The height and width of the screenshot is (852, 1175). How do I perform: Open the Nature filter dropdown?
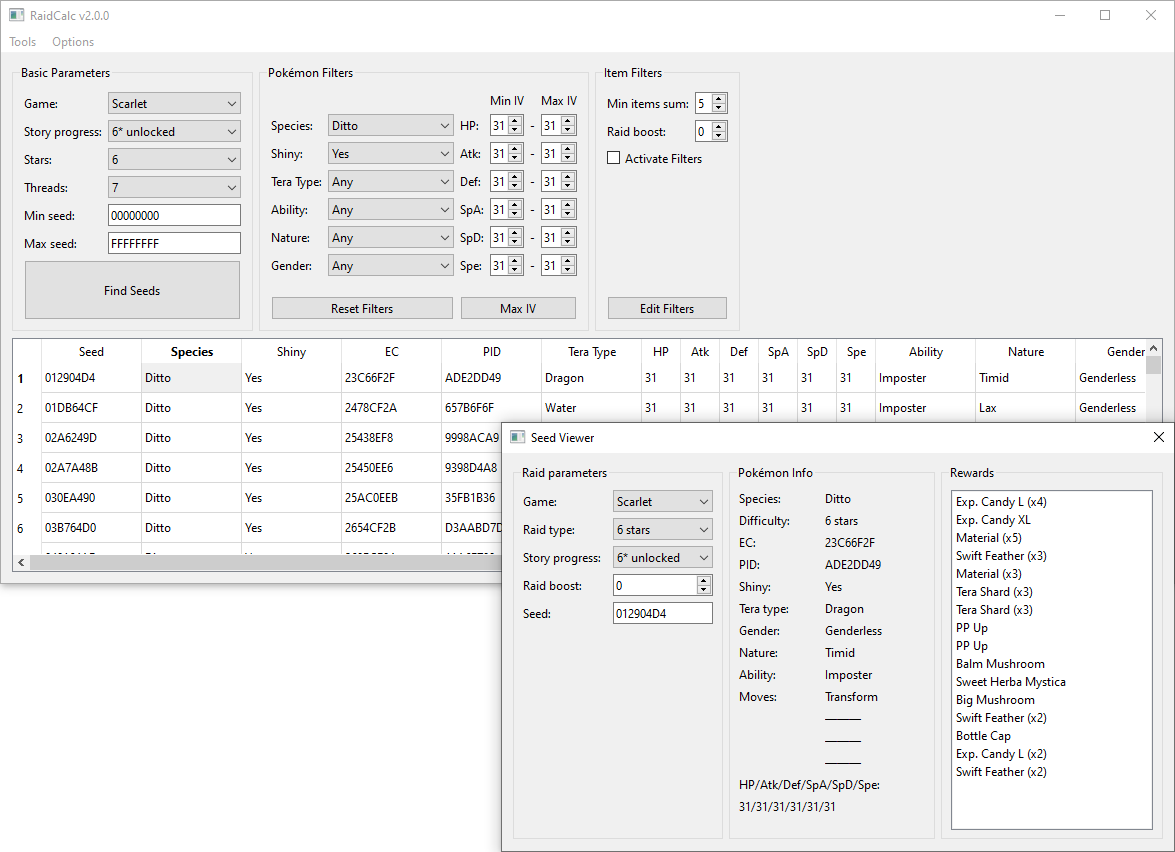tap(390, 238)
